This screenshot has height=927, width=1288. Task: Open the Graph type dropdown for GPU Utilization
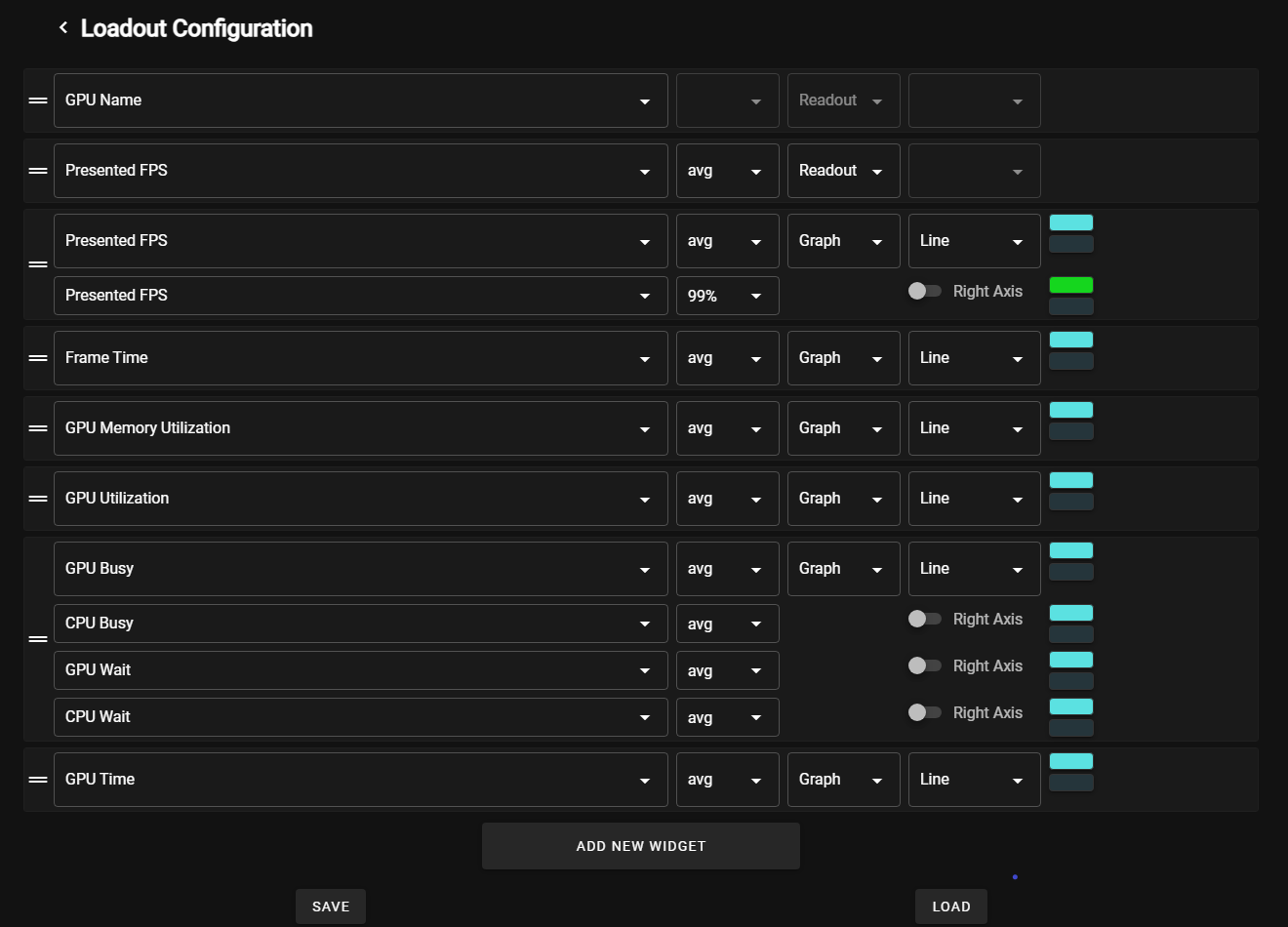pos(844,499)
